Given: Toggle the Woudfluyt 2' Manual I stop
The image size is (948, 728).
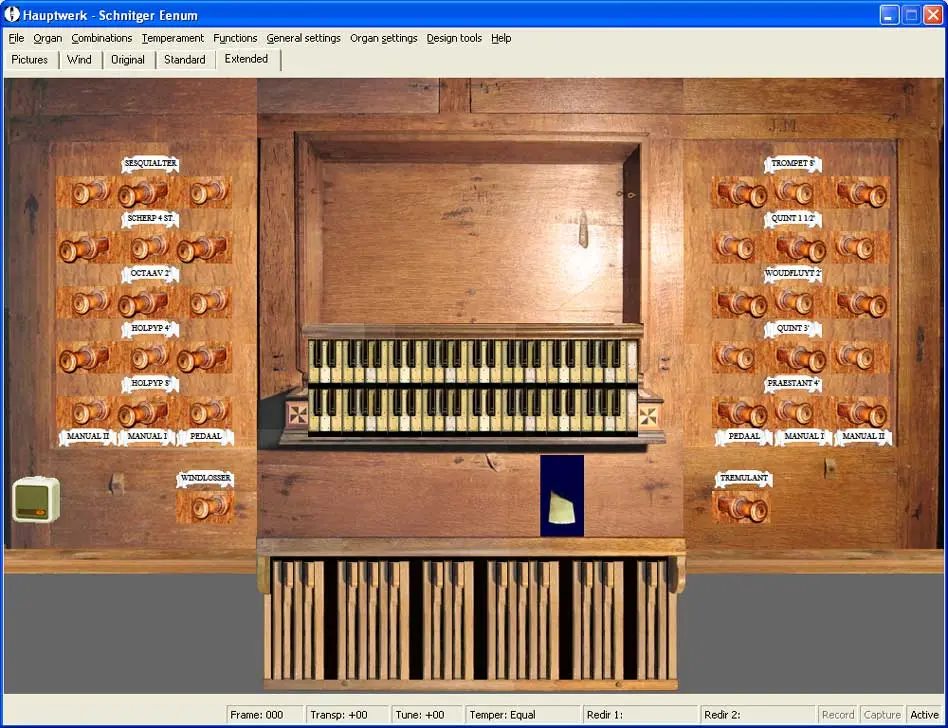Looking at the screenshot, I should point(796,302).
